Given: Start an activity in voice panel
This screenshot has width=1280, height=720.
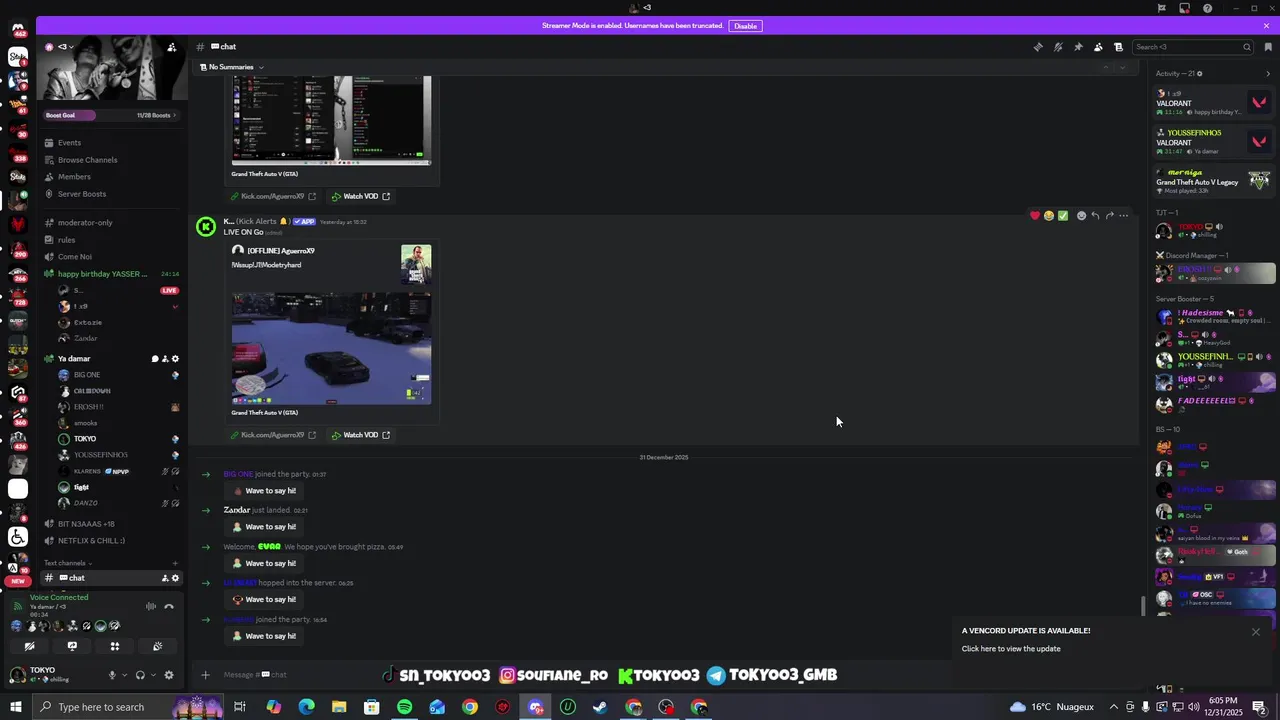Looking at the screenshot, I should coord(115,646).
